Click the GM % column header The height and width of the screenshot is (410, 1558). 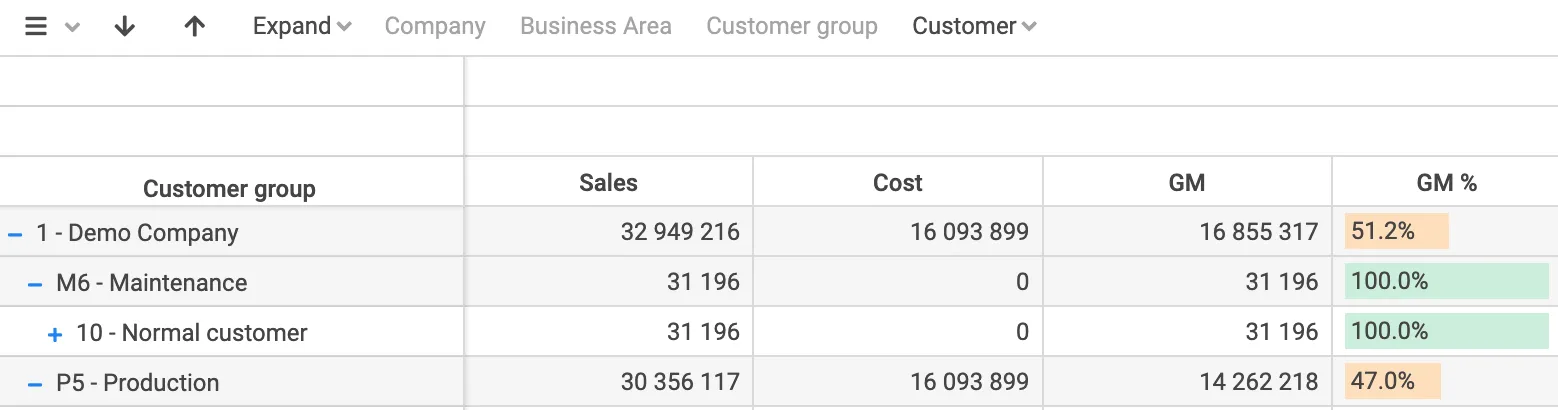(1446, 183)
